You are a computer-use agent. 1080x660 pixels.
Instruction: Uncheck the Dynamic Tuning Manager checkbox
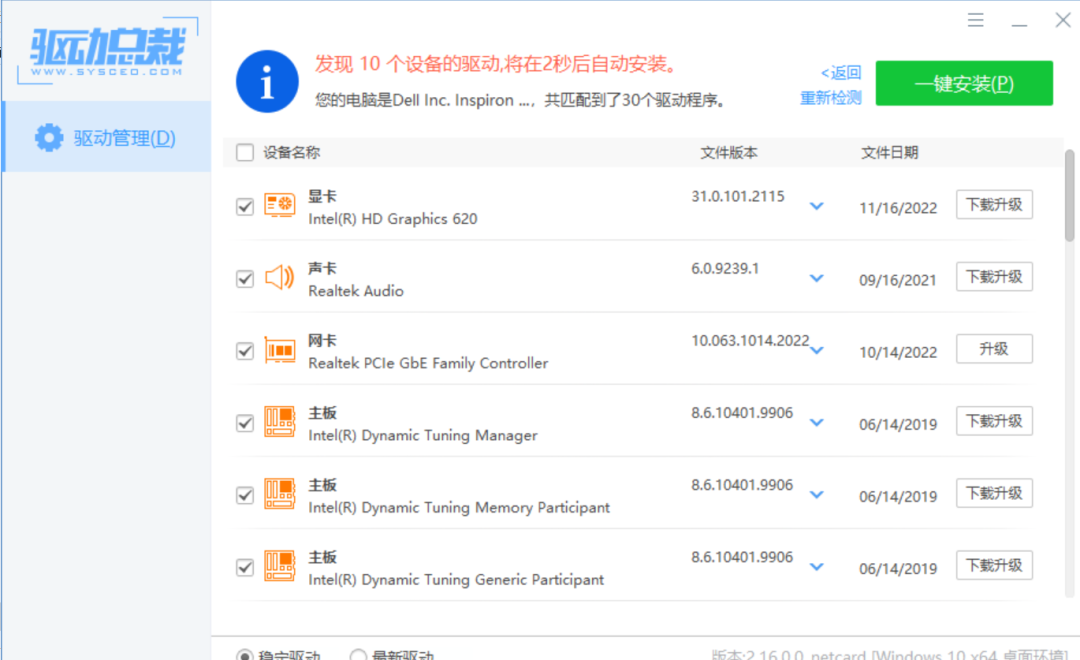245,423
